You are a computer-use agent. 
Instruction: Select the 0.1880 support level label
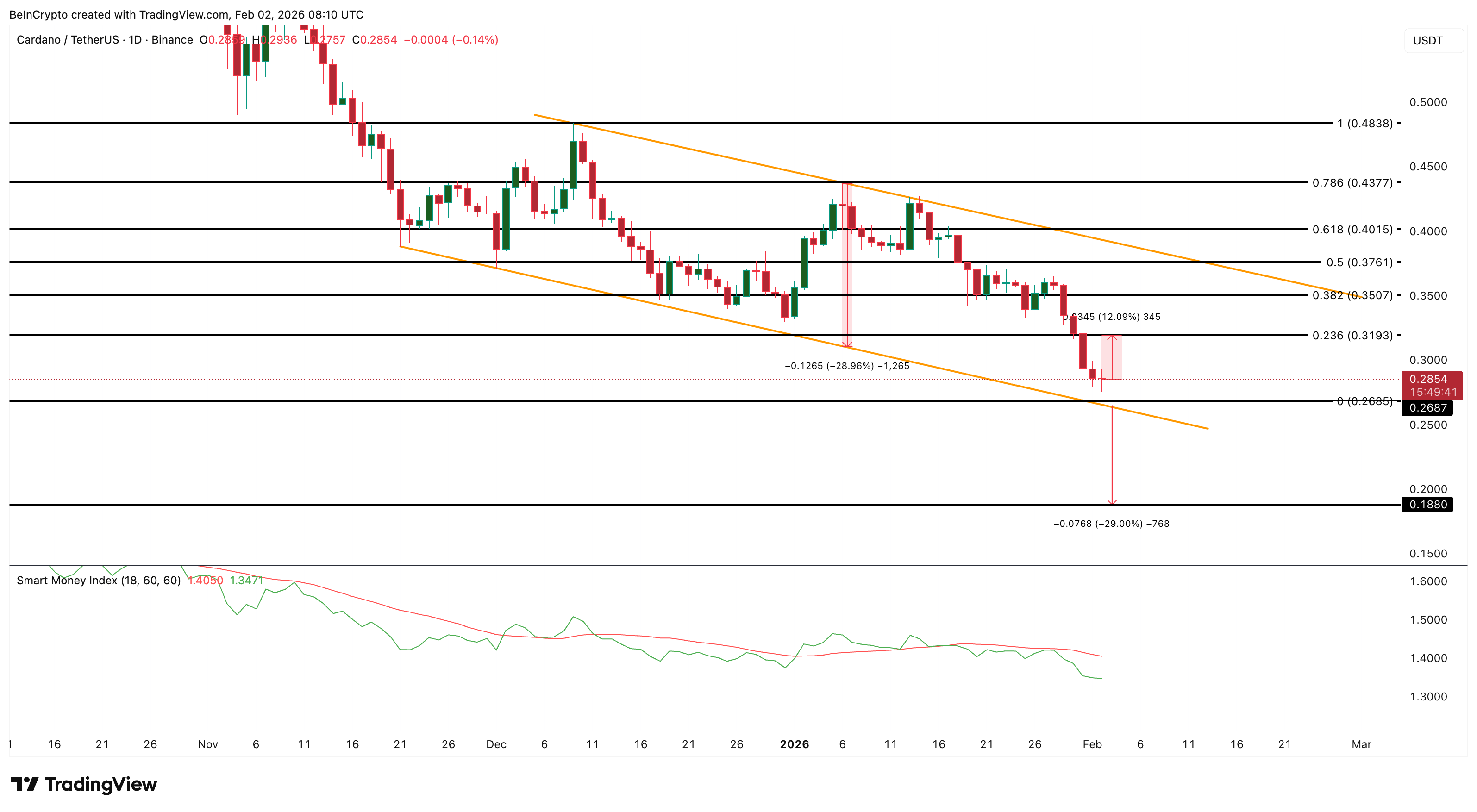tap(1427, 504)
